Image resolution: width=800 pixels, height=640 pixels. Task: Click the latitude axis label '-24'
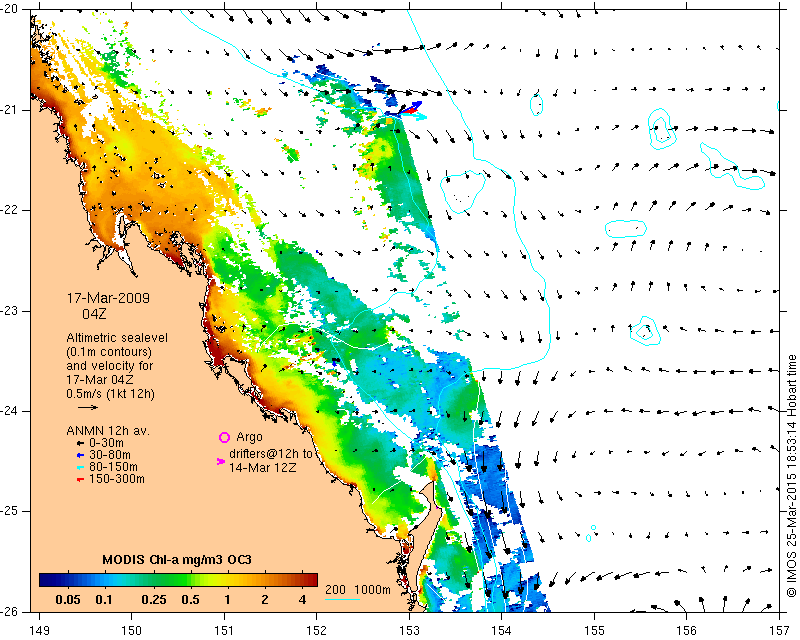(x=8, y=411)
